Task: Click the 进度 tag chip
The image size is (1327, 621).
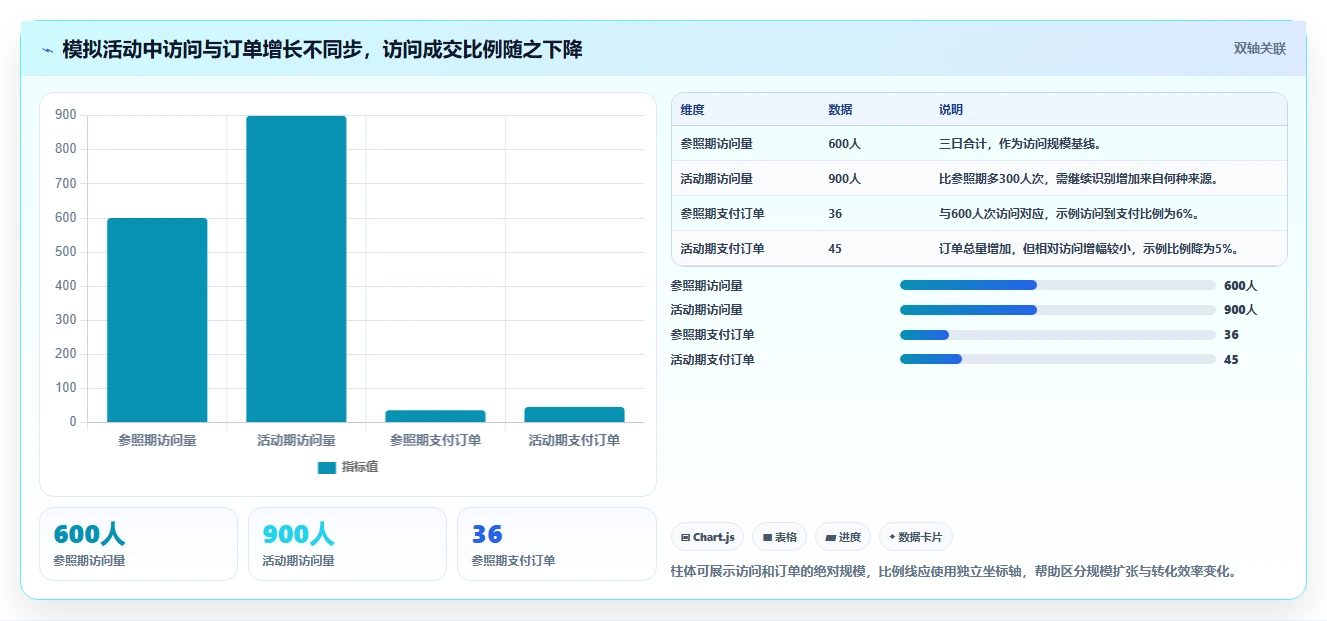Action: 843,537
